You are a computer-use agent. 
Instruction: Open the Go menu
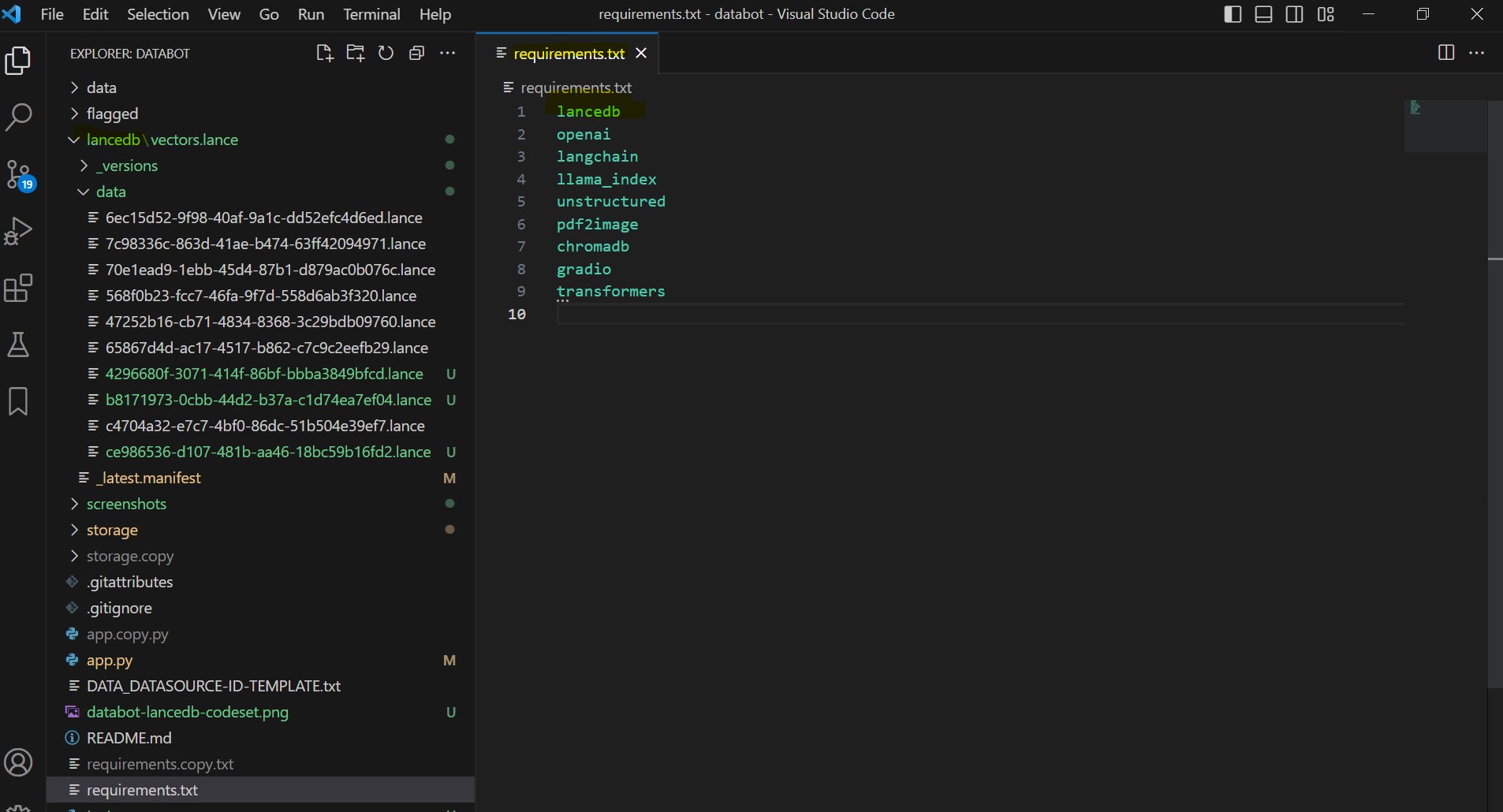269,14
